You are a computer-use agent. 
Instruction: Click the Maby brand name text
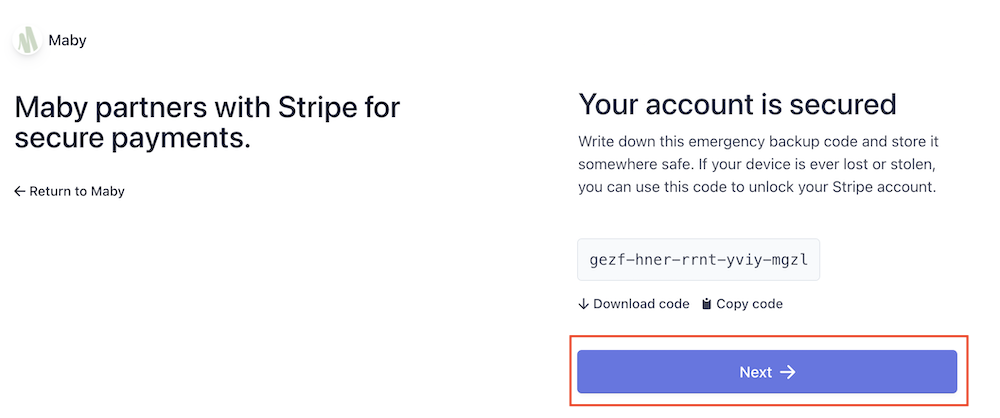67,41
